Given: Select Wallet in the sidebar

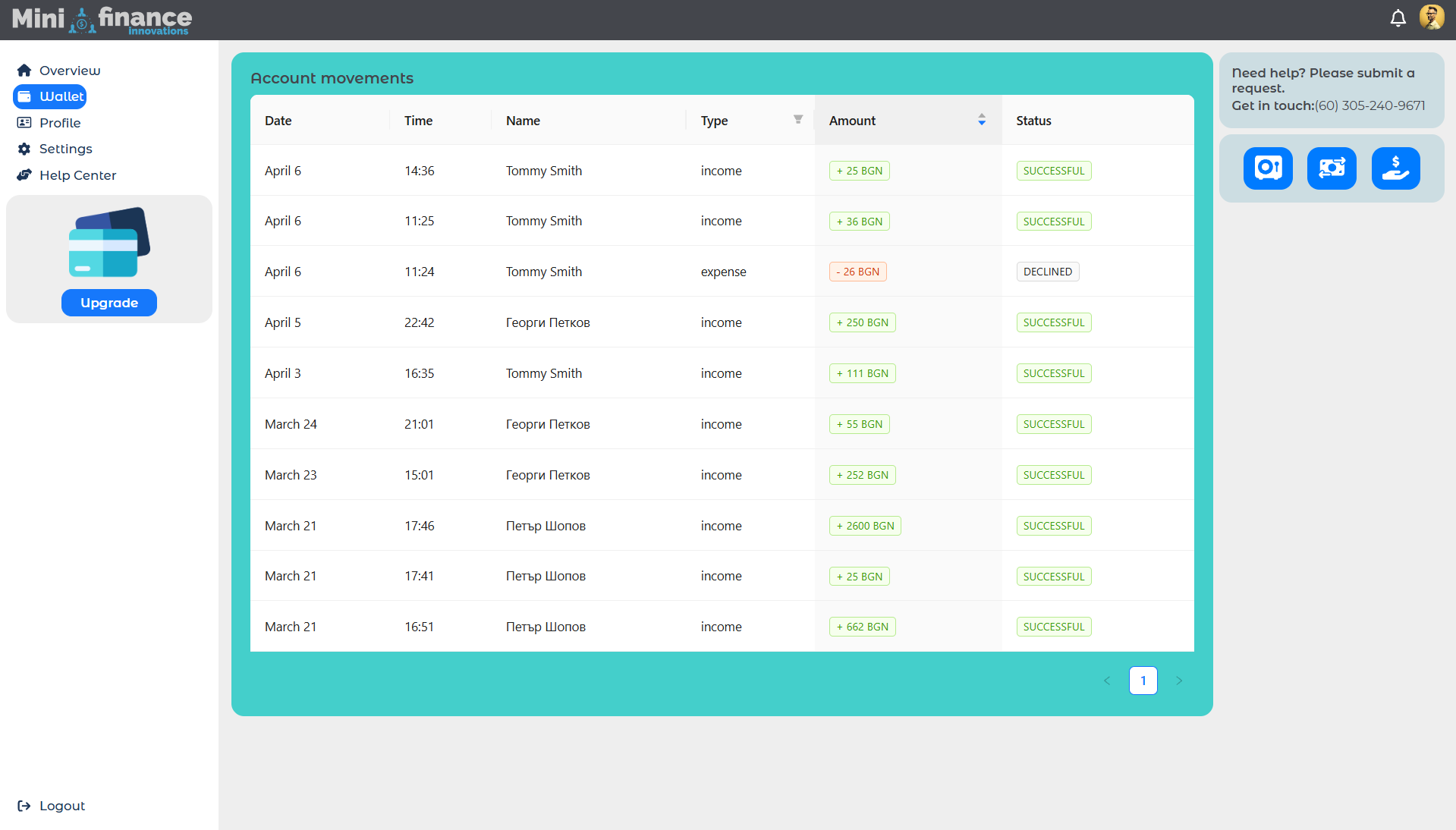Looking at the screenshot, I should (50, 96).
